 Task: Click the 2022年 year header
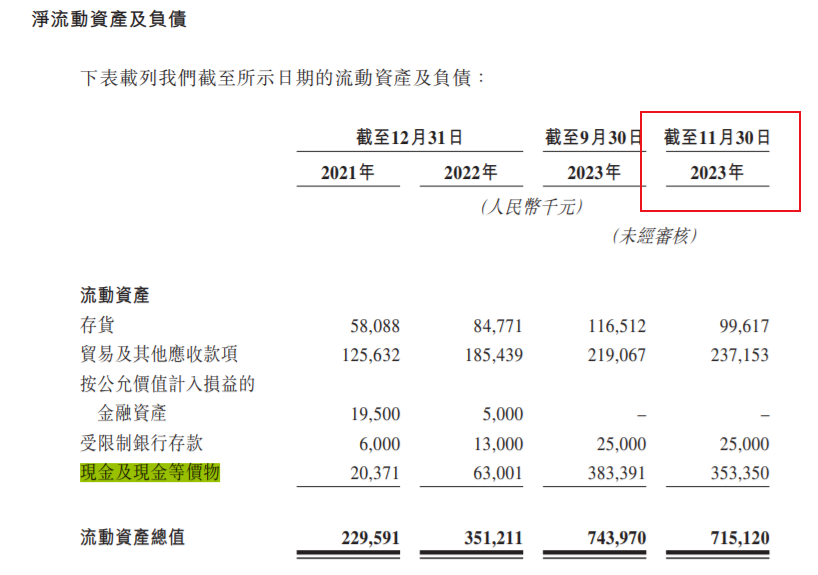(470, 172)
